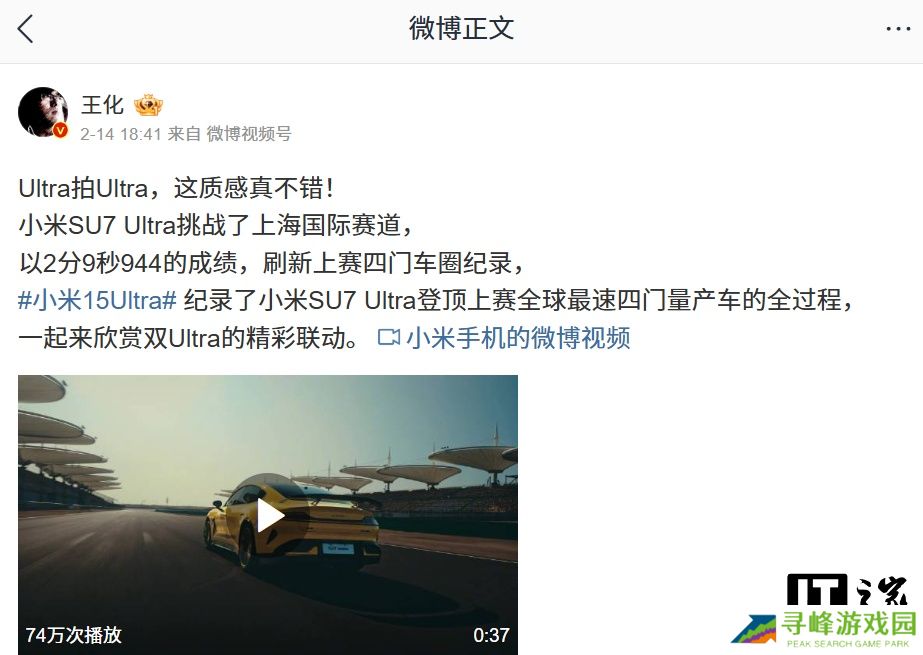Open the three-dot more options menu
Image resolution: width=923 pixels, height=655 pixels.
pyautogui.click(x=898, y=29)
